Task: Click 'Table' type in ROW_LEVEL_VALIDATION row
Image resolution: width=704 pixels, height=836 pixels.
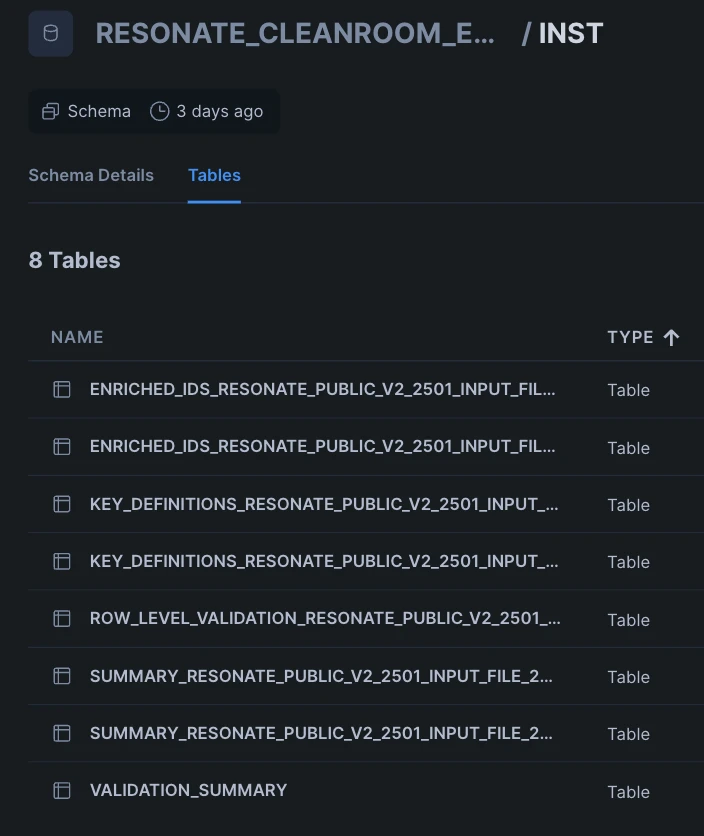Action: [x=629, y=620]
